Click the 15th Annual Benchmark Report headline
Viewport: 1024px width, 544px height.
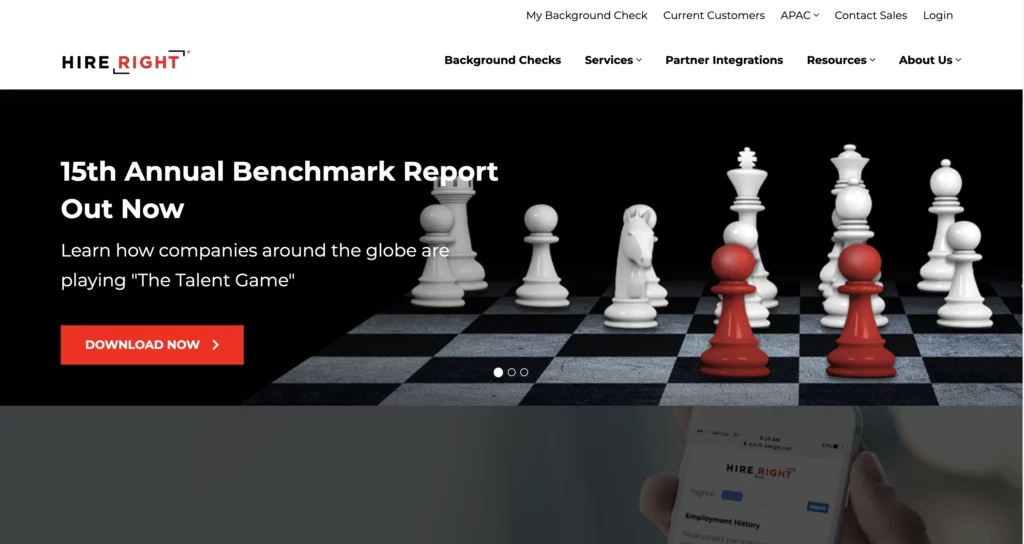(280, 190)
